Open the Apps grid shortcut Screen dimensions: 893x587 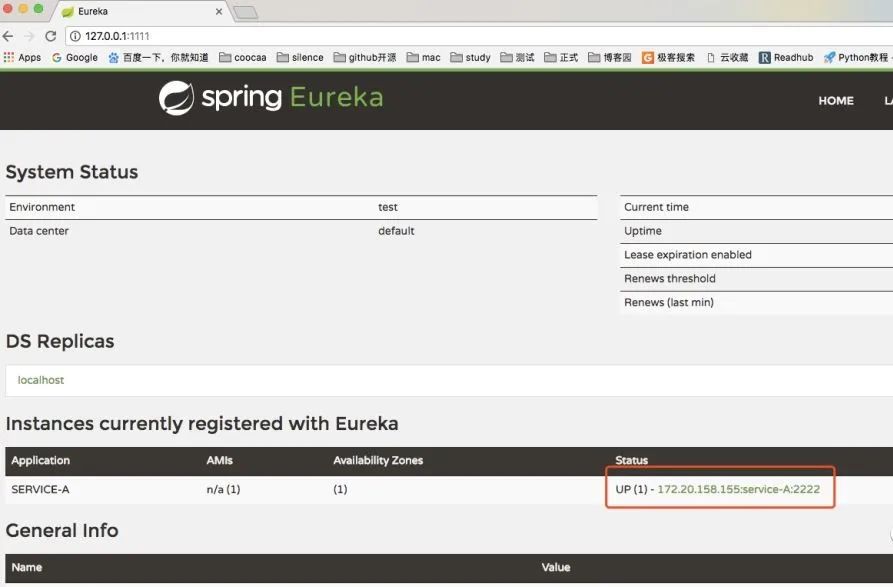click(22, 58)
